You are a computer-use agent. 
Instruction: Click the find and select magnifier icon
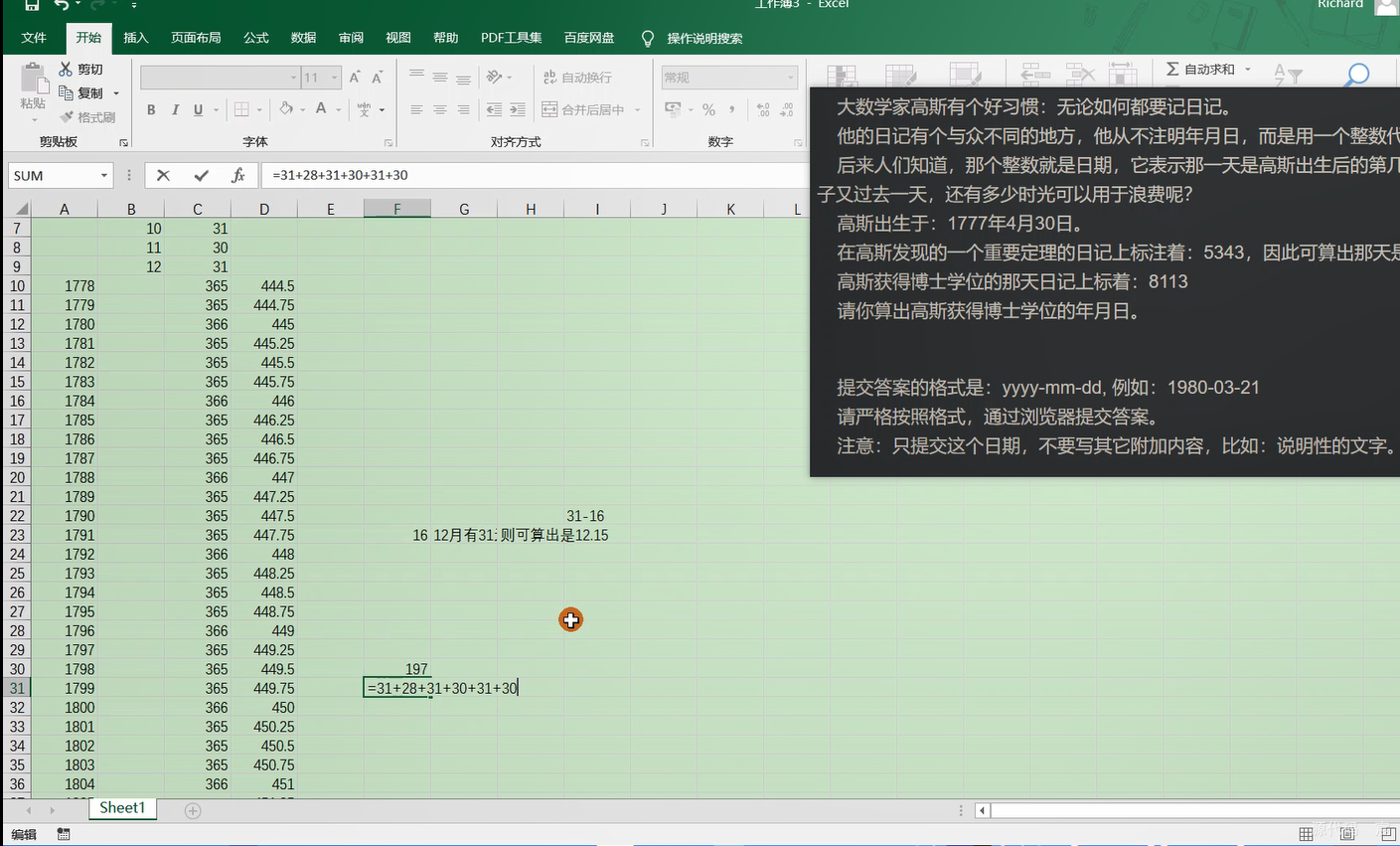tap(1357, 75)
